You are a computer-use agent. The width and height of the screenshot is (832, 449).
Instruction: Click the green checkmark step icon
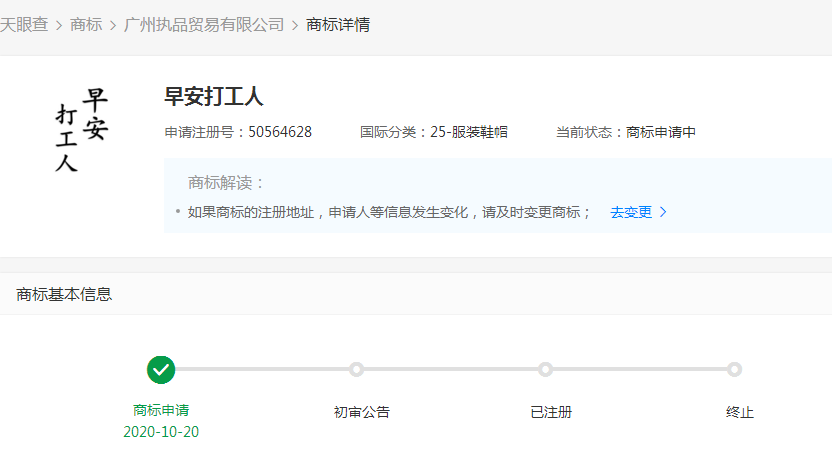[161, 369]
